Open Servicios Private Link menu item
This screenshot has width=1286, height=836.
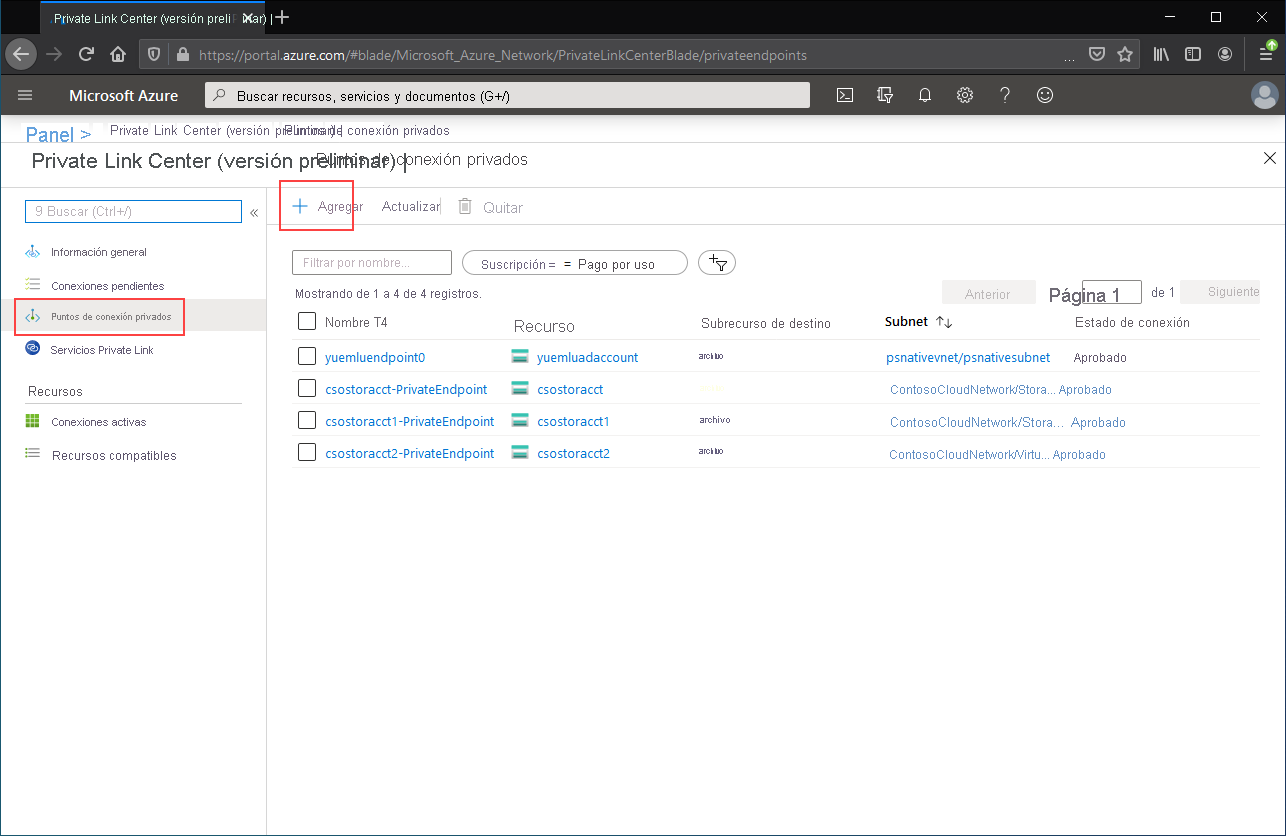coord(102,349)
